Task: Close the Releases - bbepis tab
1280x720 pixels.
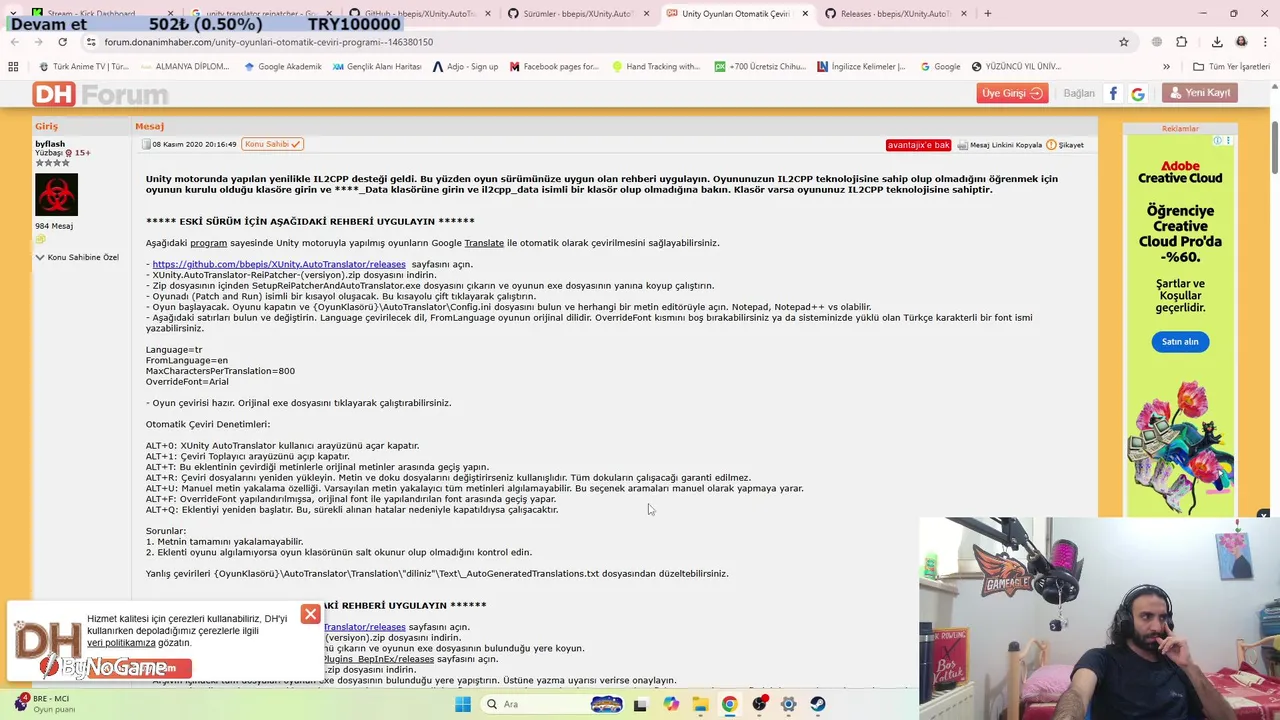Action: click(x=964, y=14)
